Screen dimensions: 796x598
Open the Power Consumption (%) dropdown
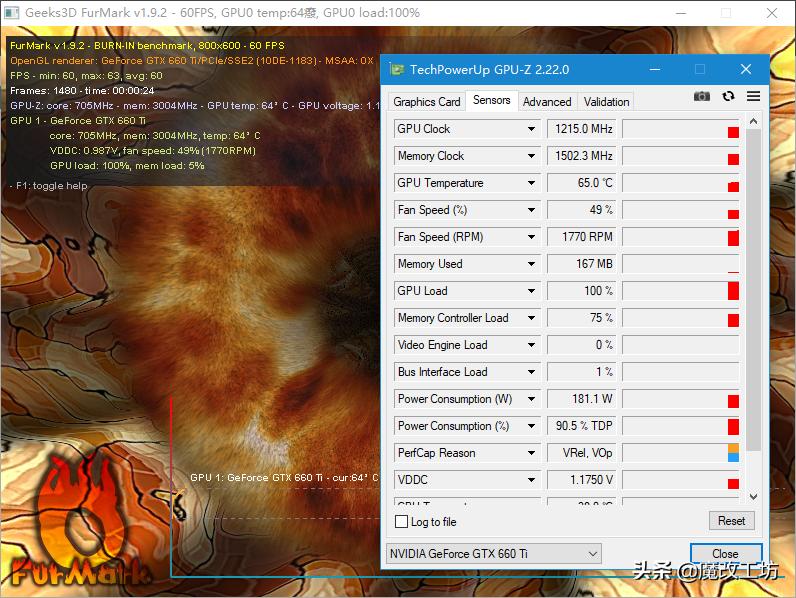pyautogui.click(x=531, y=426)
